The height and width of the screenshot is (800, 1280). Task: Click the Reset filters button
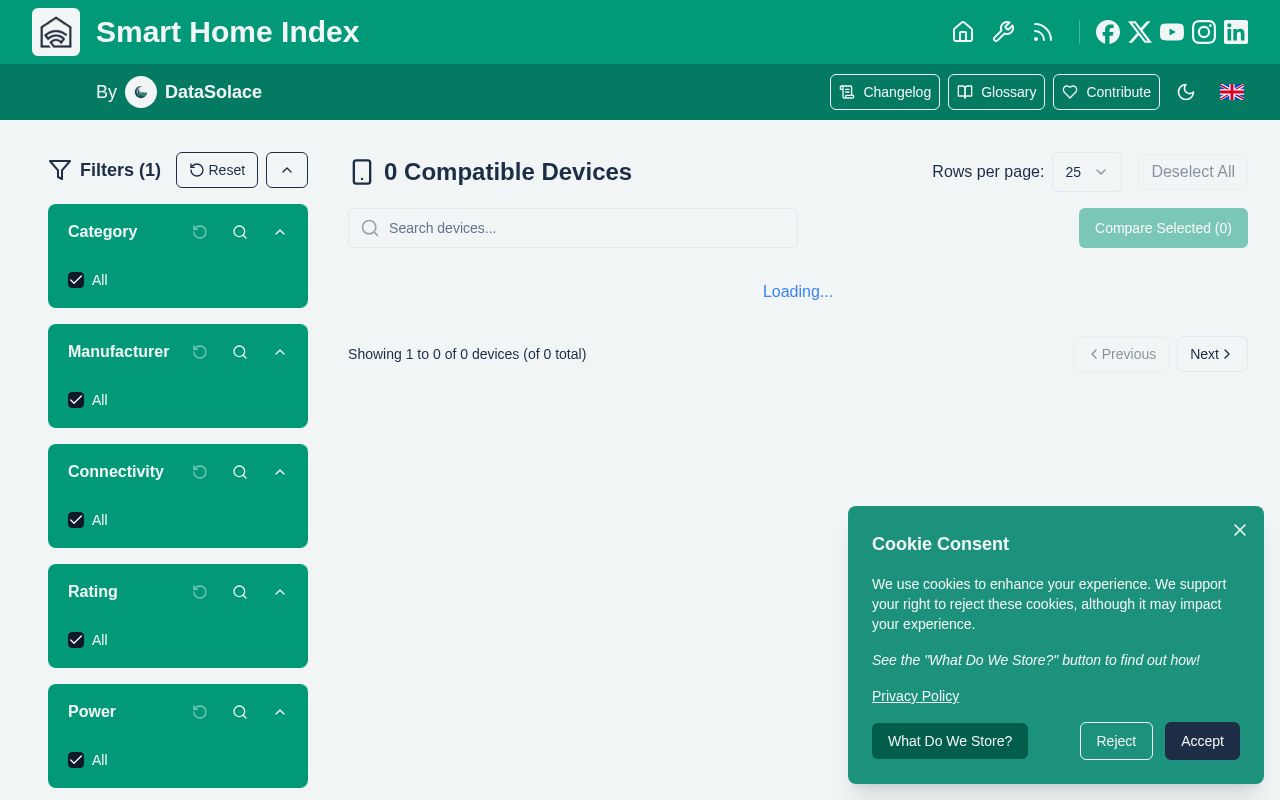pyautogui.click(x=217, y=170)
